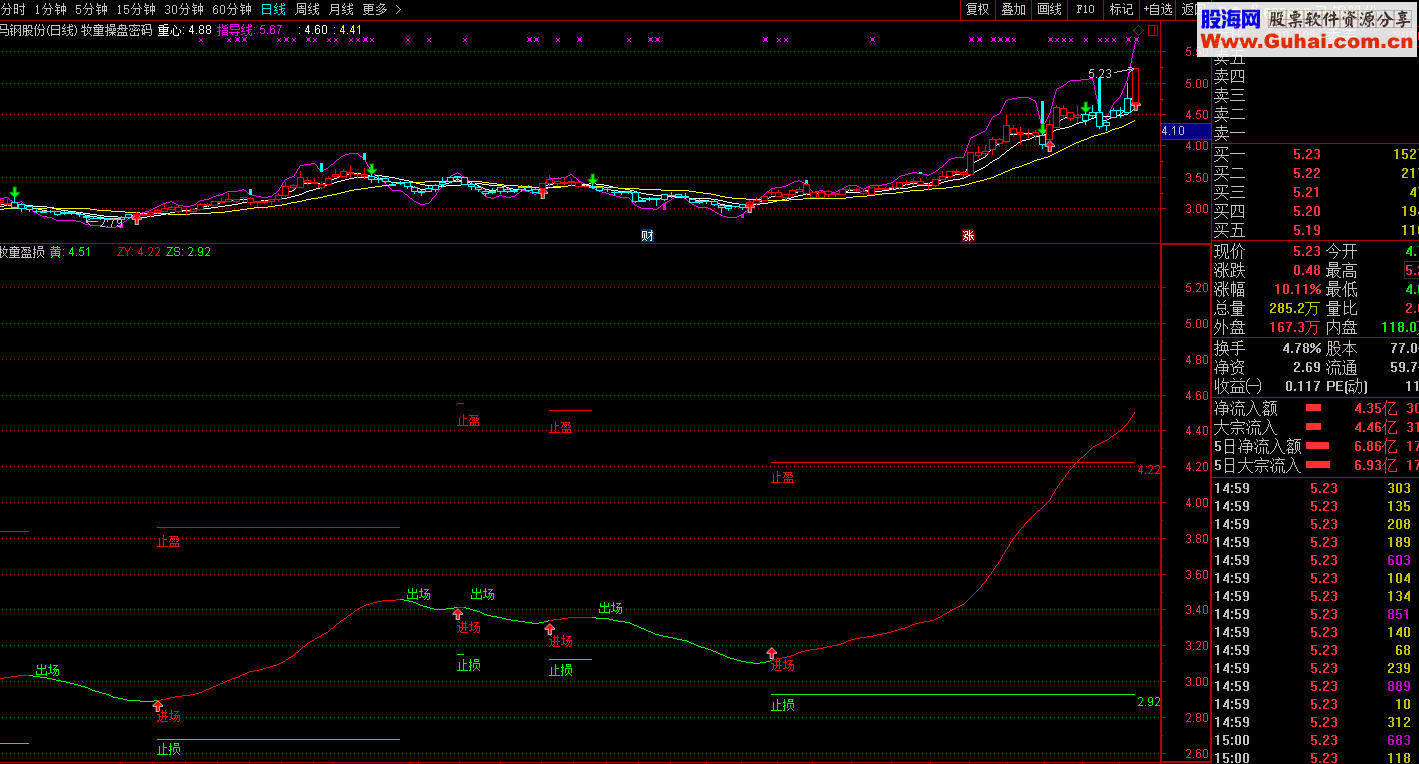Click the 止损 label under the 2.92 line
Image resolution: width=1419 pixels, height=764 pixels.
(782, 705)
